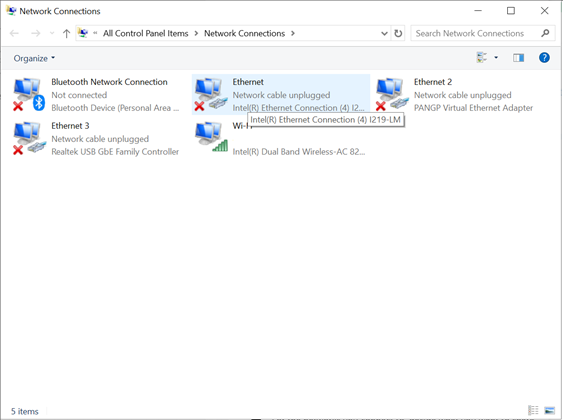The image size is (563, 420).
Task: Expand the address bar history dropdown
Action: (x=384, y=33)
